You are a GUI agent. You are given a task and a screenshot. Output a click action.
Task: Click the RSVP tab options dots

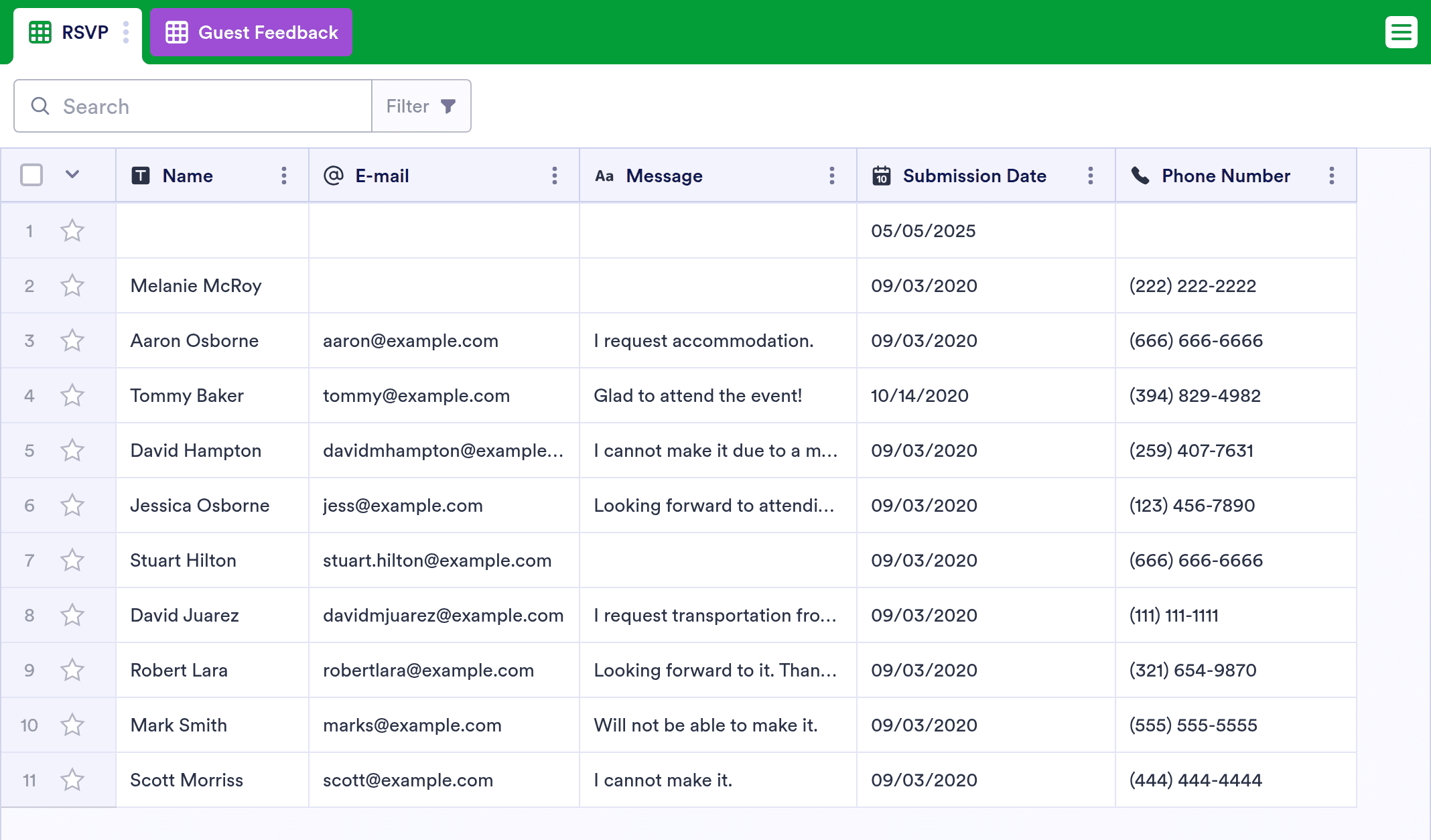126,32
